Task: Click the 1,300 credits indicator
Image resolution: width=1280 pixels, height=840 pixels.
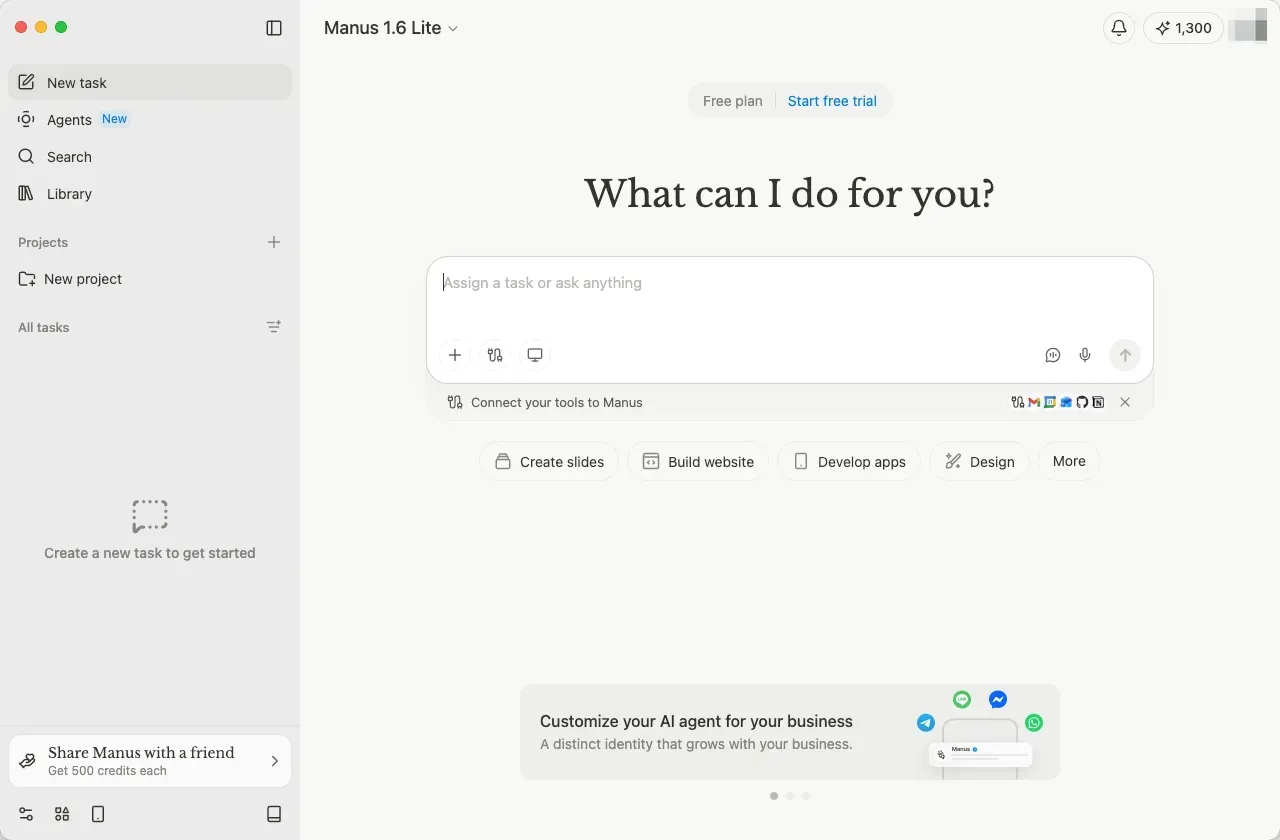Action: tap(1184, 28)
